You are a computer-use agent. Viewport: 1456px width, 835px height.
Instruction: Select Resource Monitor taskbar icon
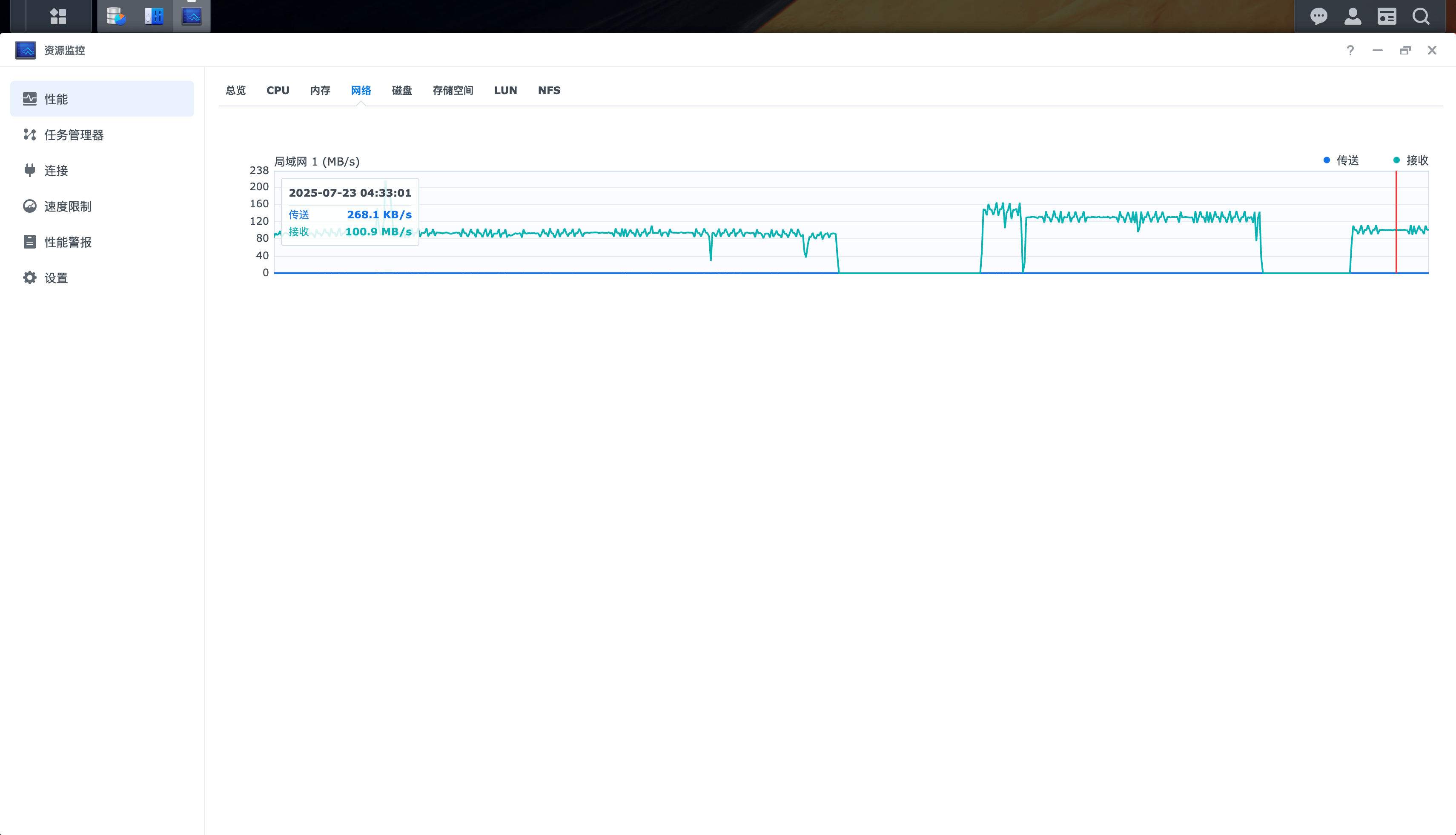click(x=192, y=16)
